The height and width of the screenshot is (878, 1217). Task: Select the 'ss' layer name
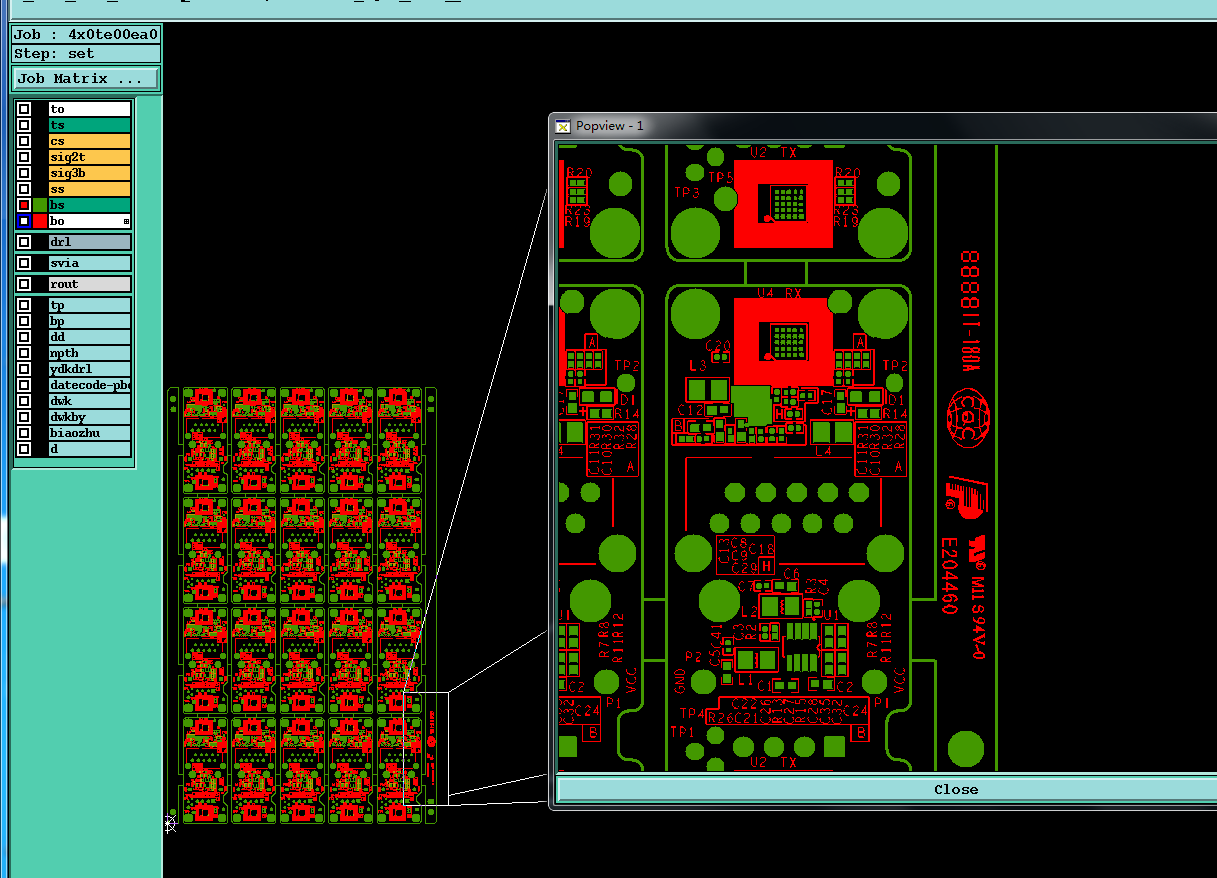coord(90,189)
